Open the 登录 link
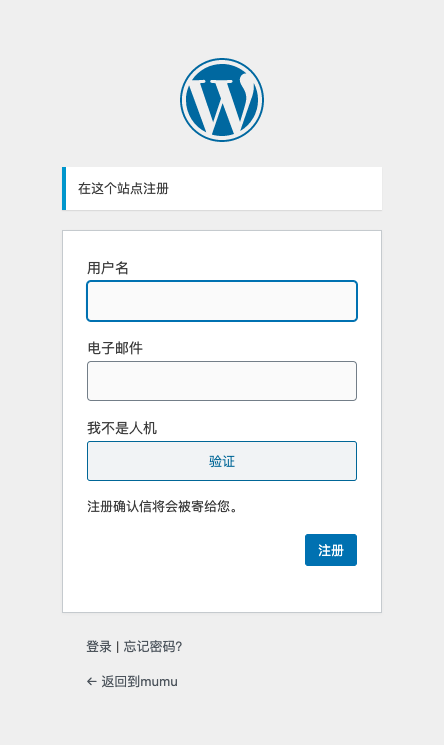Screen dimensions: 444x745 coord(99,647)
